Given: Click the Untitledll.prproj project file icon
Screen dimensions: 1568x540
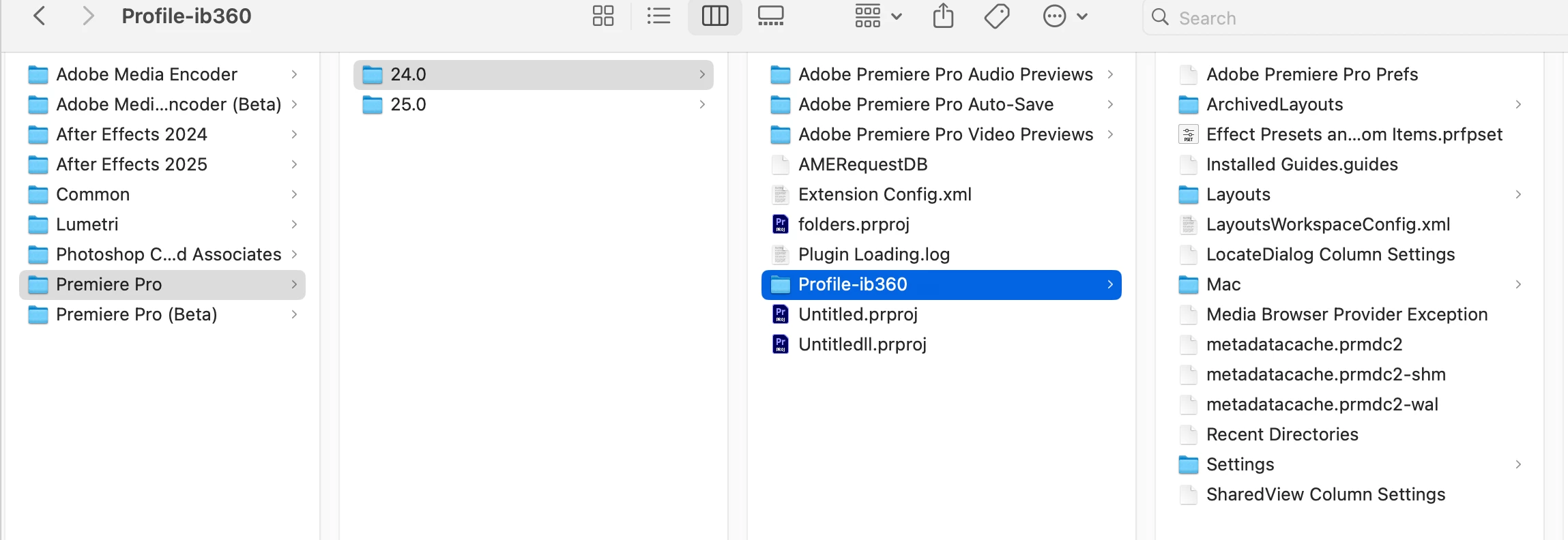Looking at the screenshot, I should (781, 344).
